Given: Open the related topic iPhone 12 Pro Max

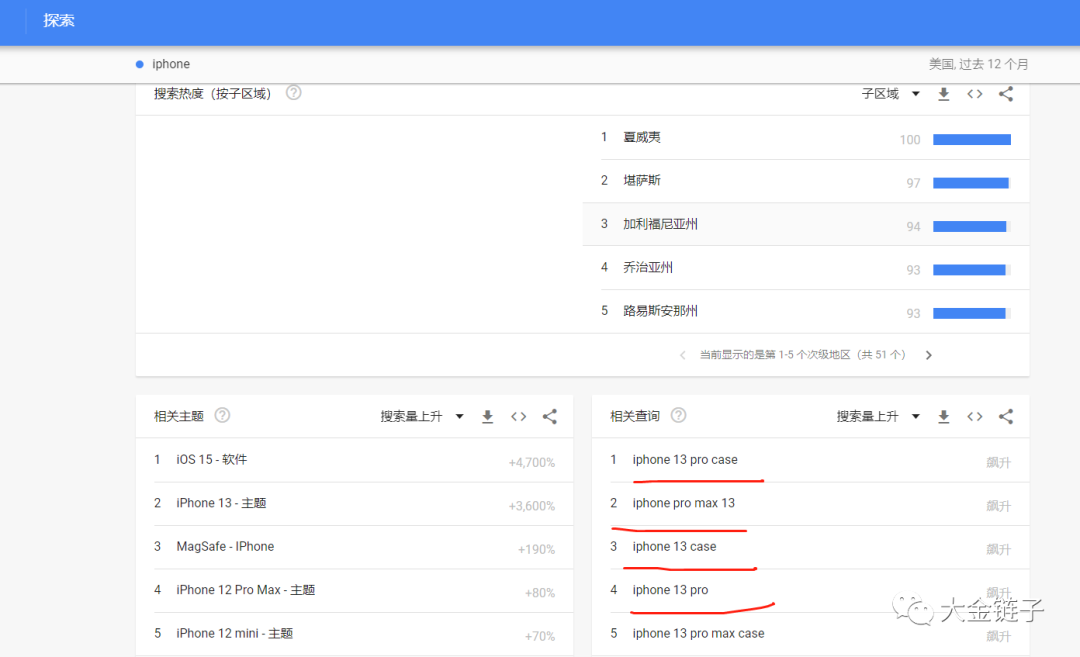Looking at the screenshot, I should click(246, 590).
